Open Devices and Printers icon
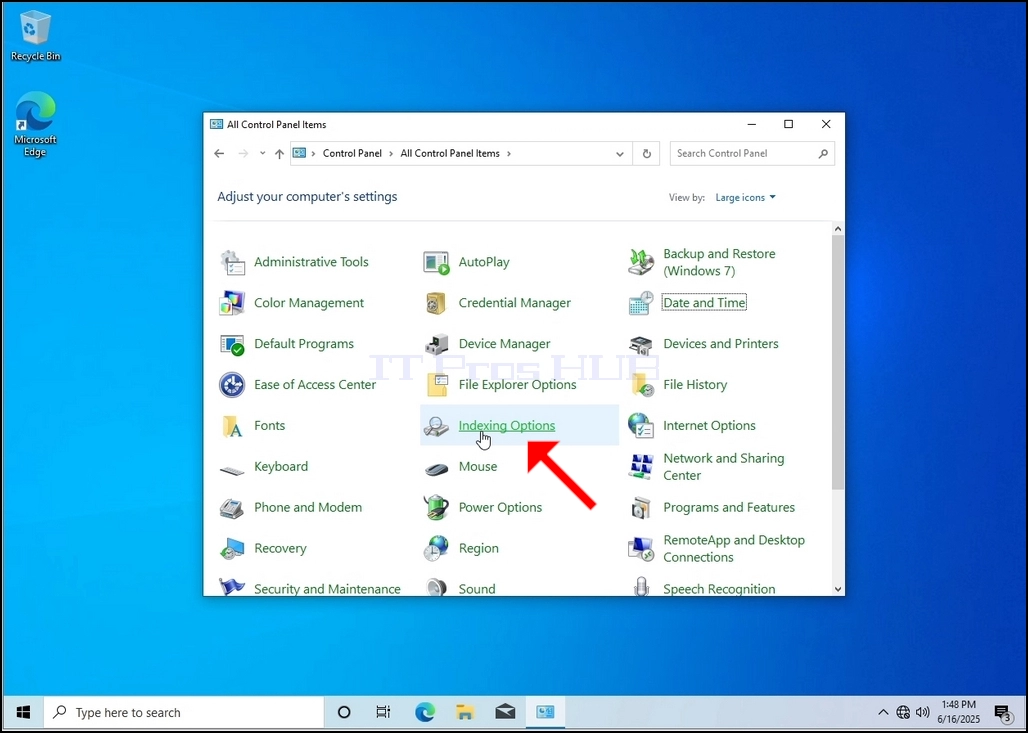 pos(641,344)
